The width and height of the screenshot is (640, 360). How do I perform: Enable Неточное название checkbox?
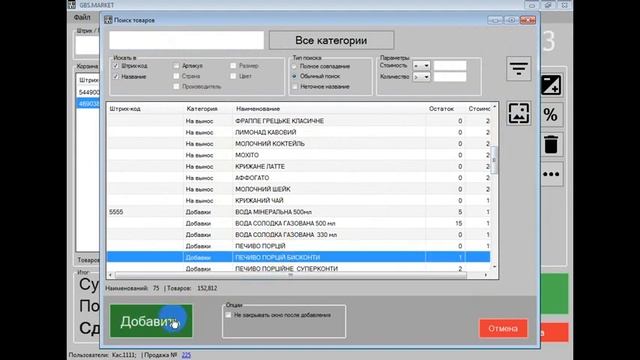point(294,87)
